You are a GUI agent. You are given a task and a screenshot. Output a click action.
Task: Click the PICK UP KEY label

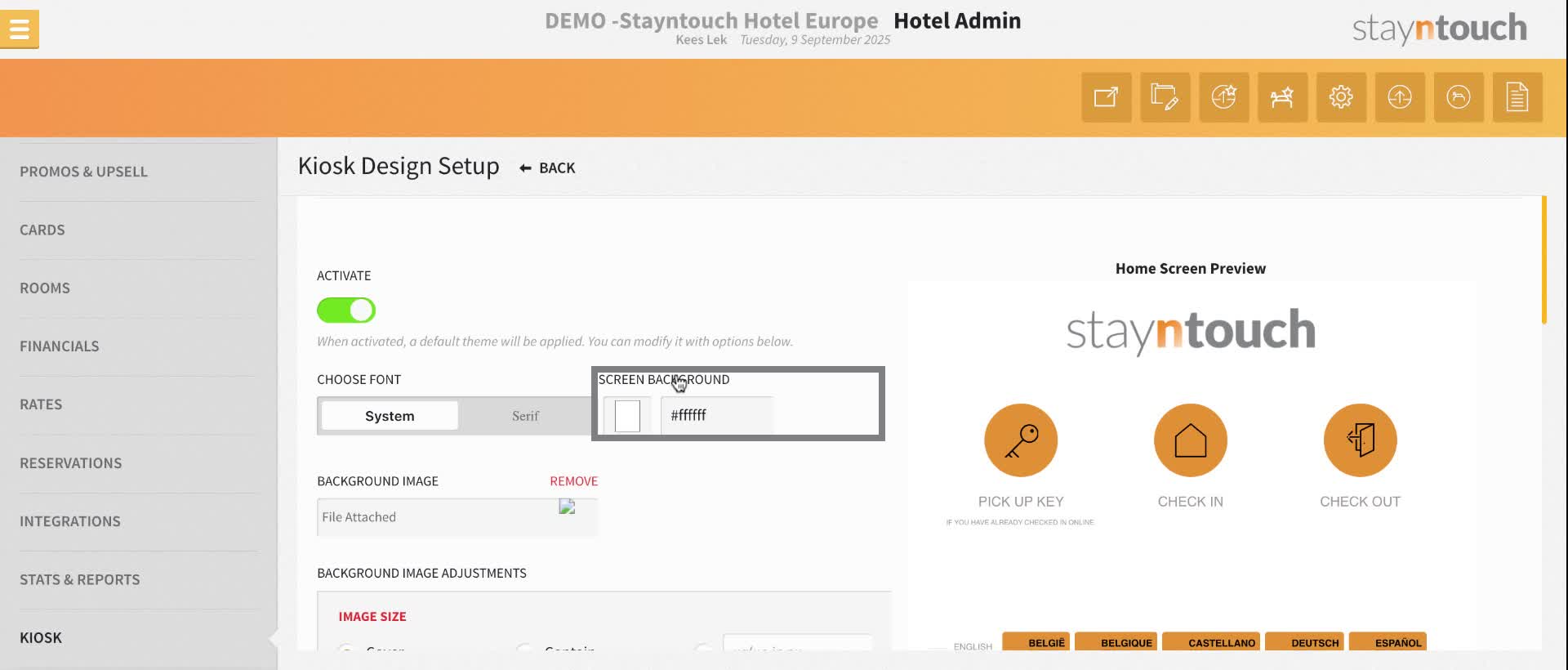pyautogui.click(x=1021, y=502)
